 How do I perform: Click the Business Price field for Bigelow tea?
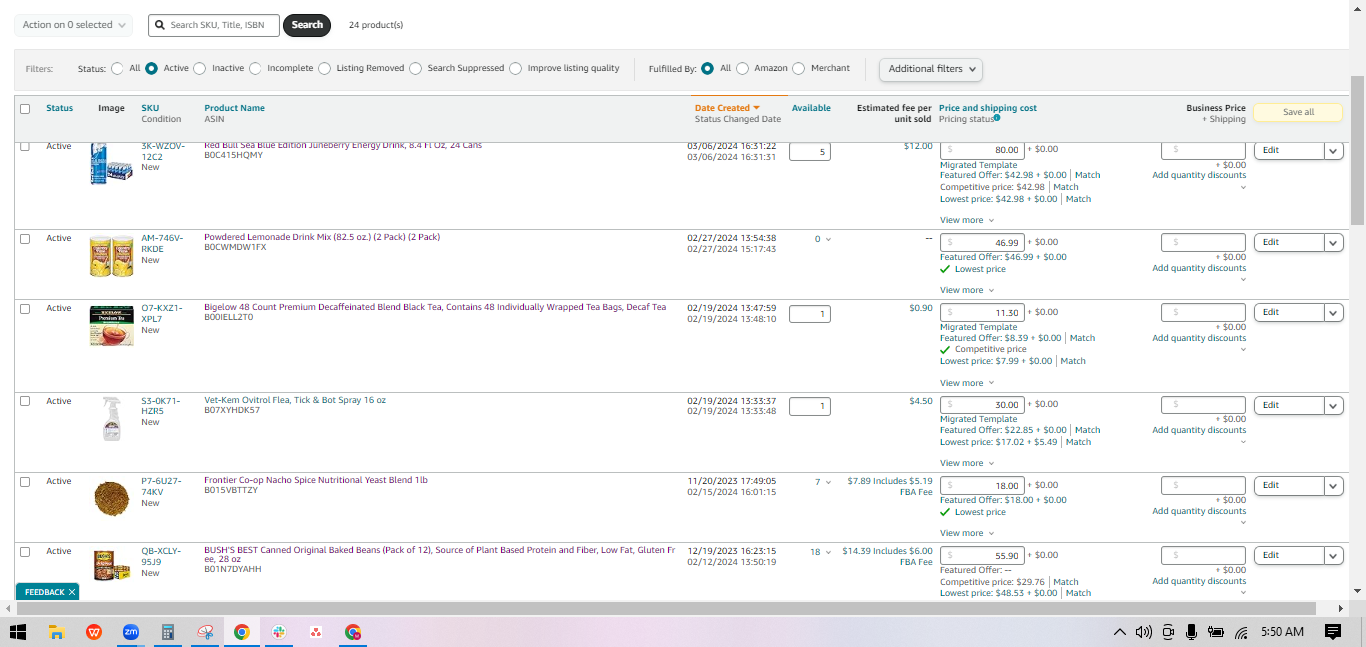[x=1203, y=312]
